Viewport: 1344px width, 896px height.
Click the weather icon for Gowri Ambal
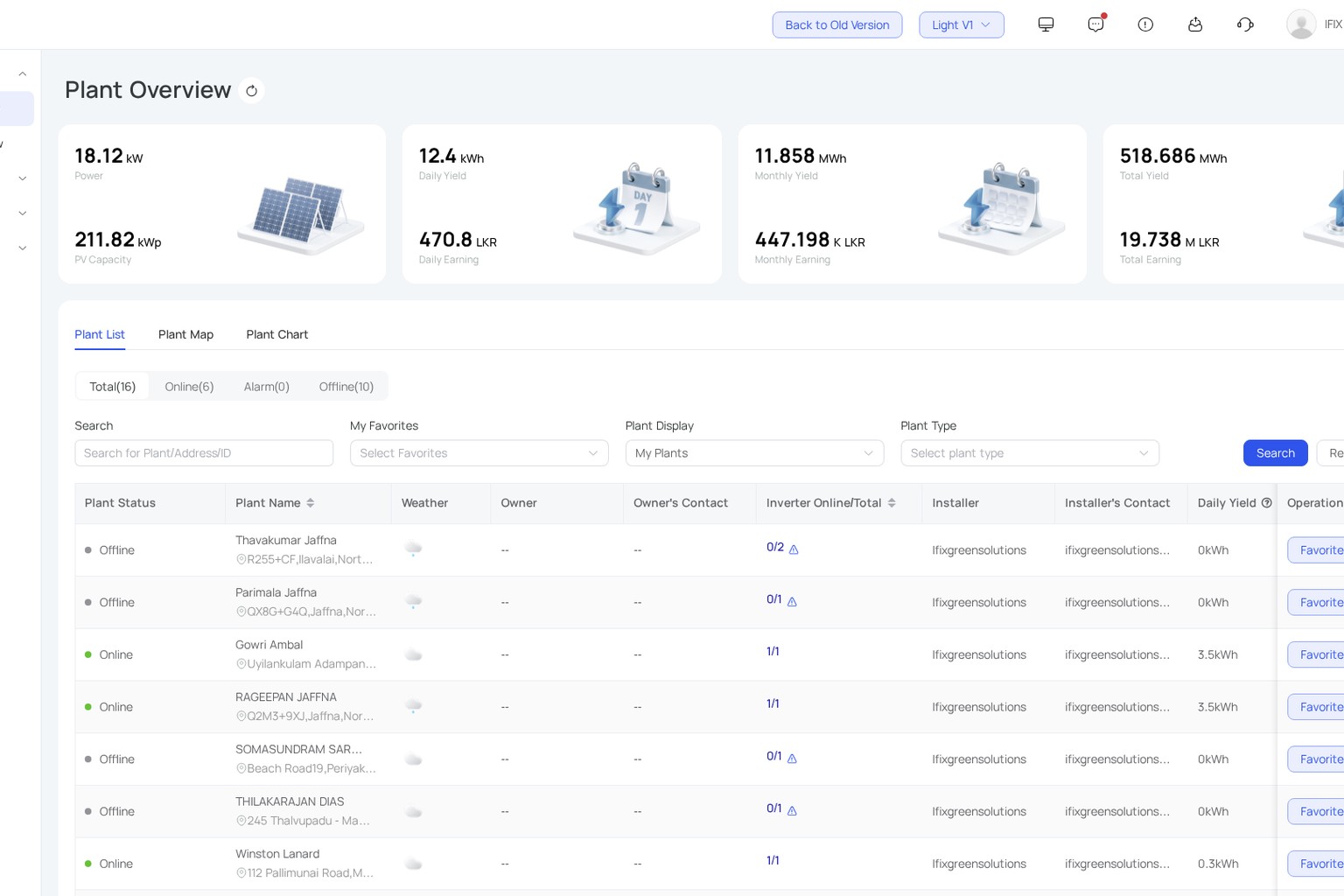pyautogui.click(x=414, y=654)
